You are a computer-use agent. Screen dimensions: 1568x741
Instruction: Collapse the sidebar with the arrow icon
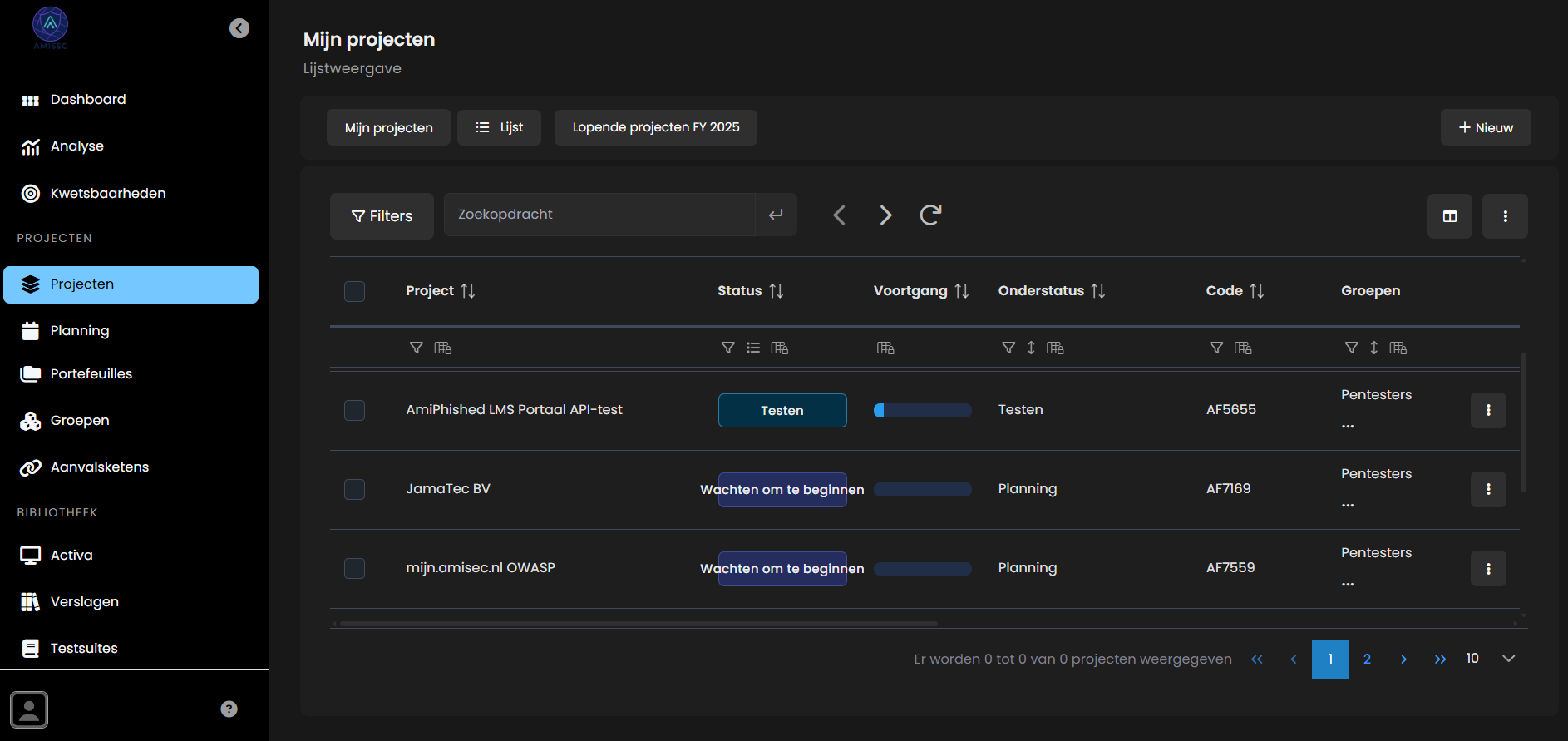tap(239, 28)
